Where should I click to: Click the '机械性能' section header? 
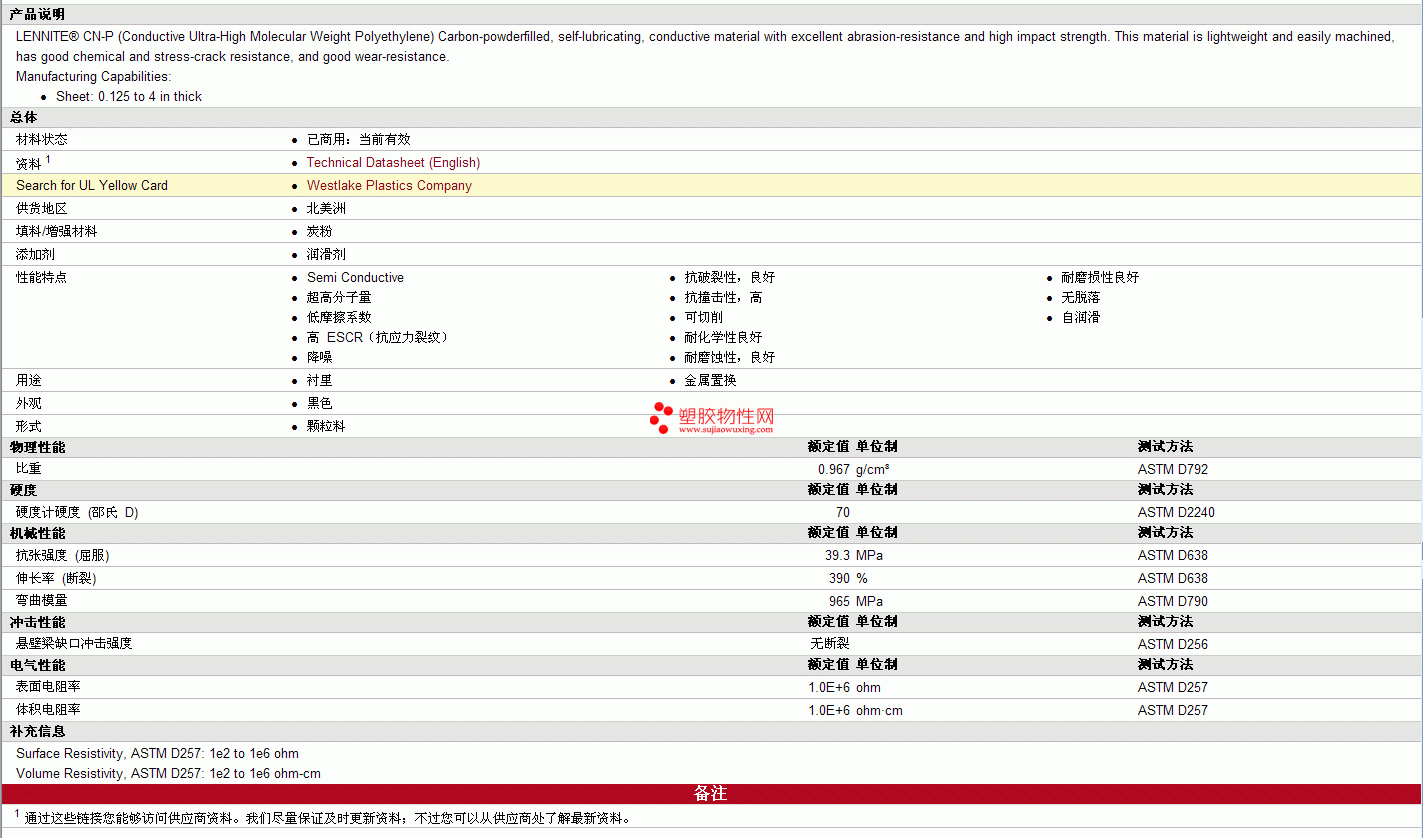pyautogui.click(x=37, y=532)
